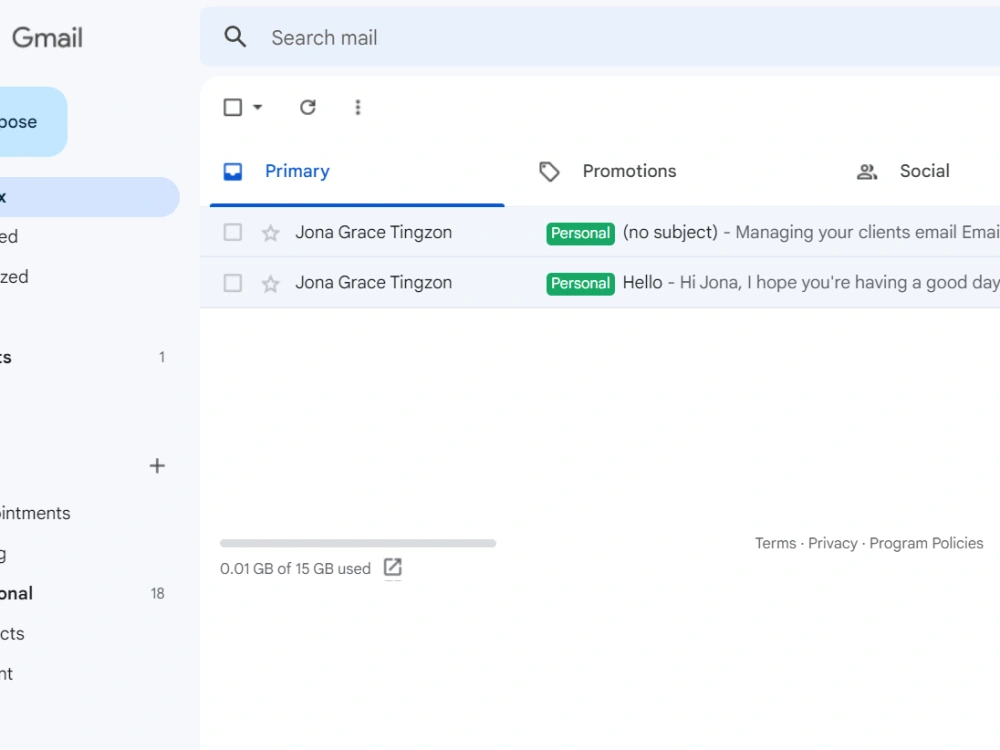1000x750 pixels.
Task: Open storage management external link icon
Action: coord(393,567)
